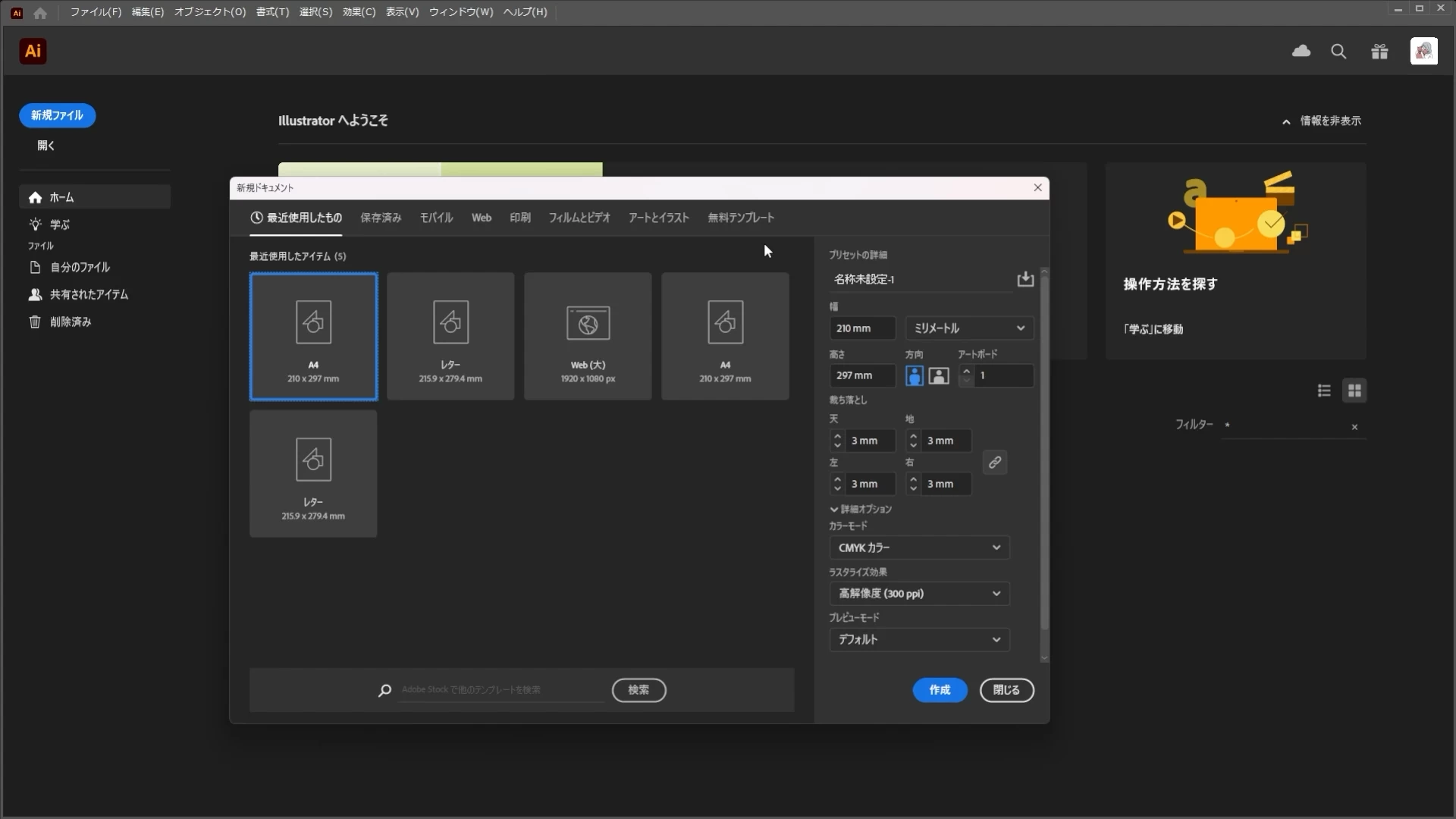Click the width field showing 210 mm
Screen dimensions: 1456x819
coord(862,328)
